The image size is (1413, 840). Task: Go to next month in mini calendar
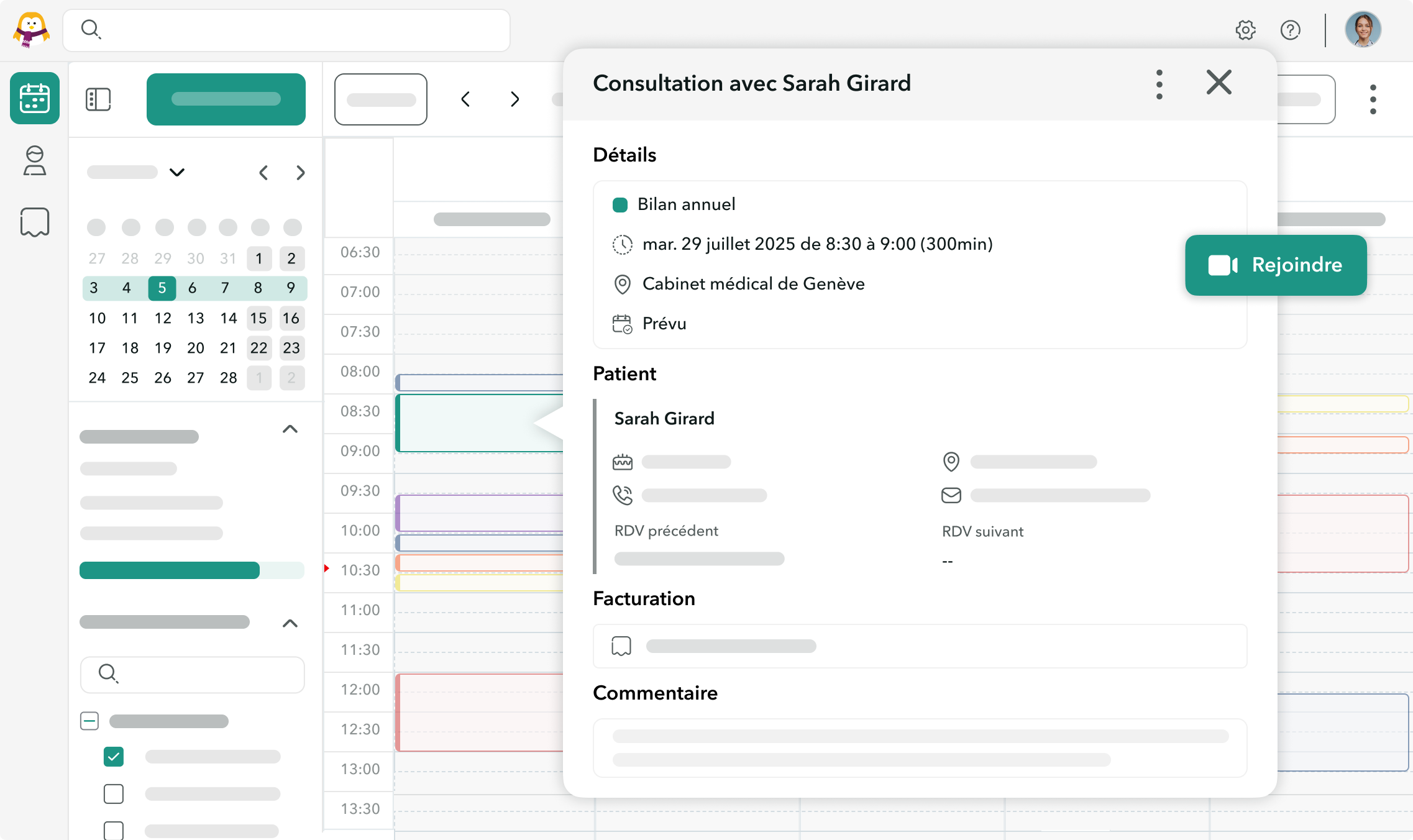pos(301,172)
